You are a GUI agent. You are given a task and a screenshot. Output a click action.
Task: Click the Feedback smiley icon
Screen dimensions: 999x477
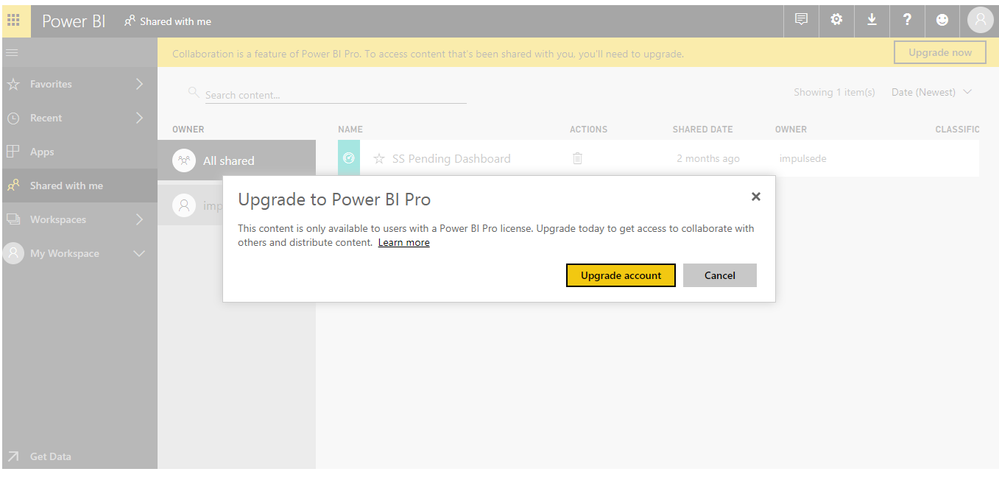pyautogui.click(x=942, y=20)
